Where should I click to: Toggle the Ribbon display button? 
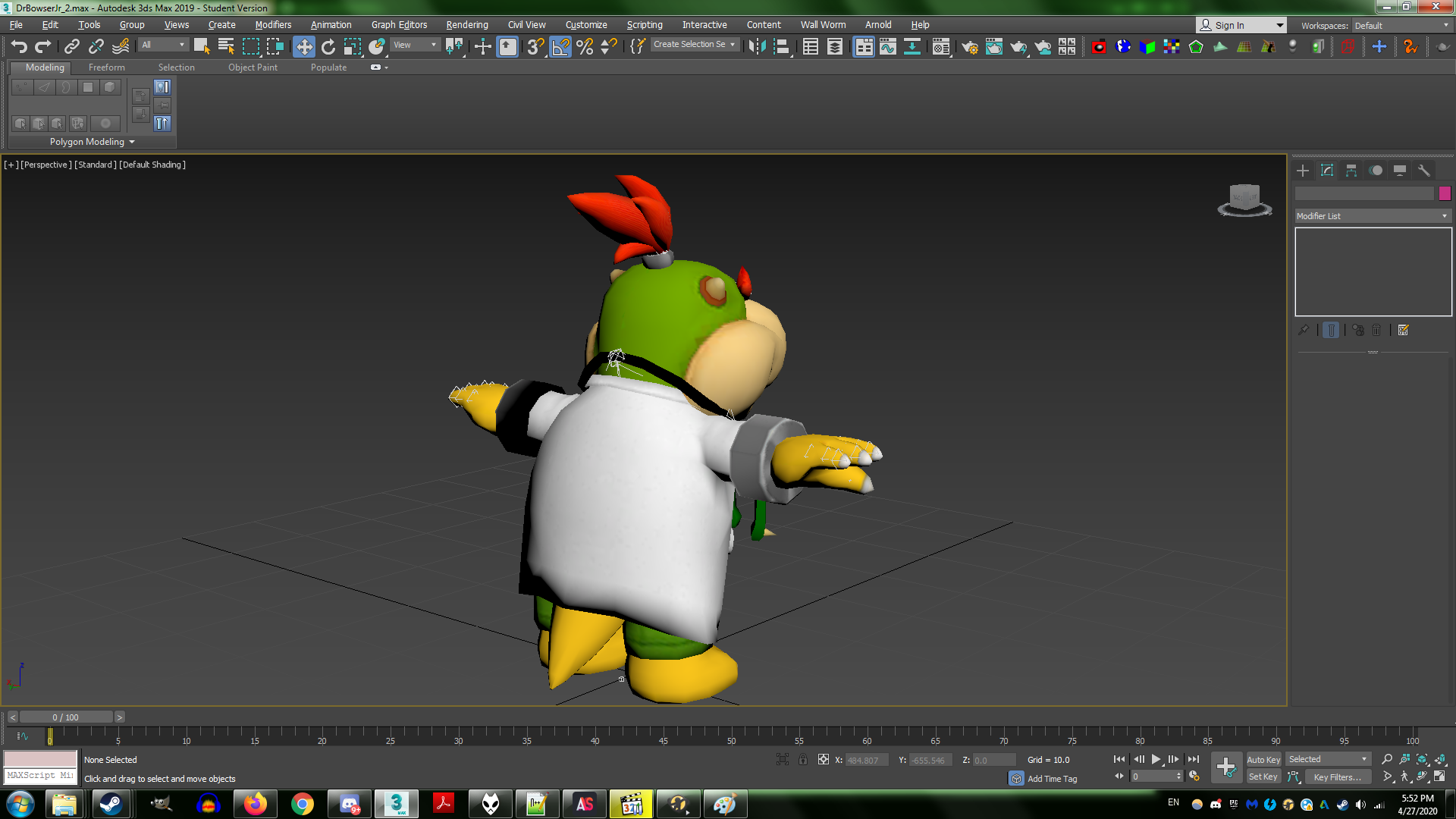click(864, 47)
